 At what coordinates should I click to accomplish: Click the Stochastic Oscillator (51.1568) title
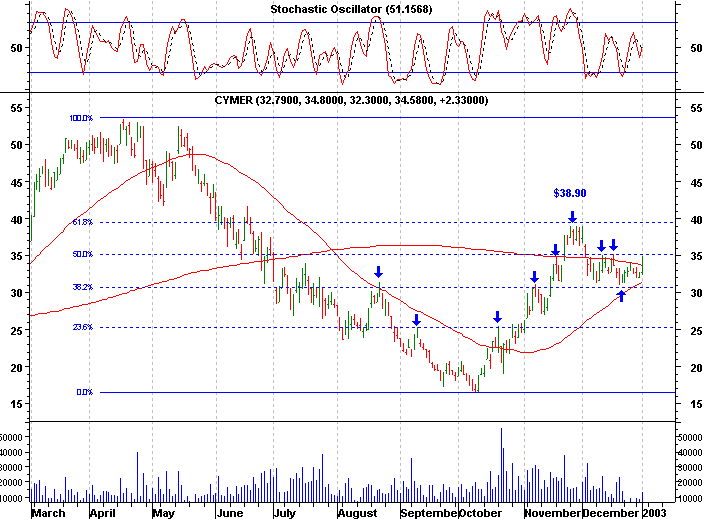(351, 9)
